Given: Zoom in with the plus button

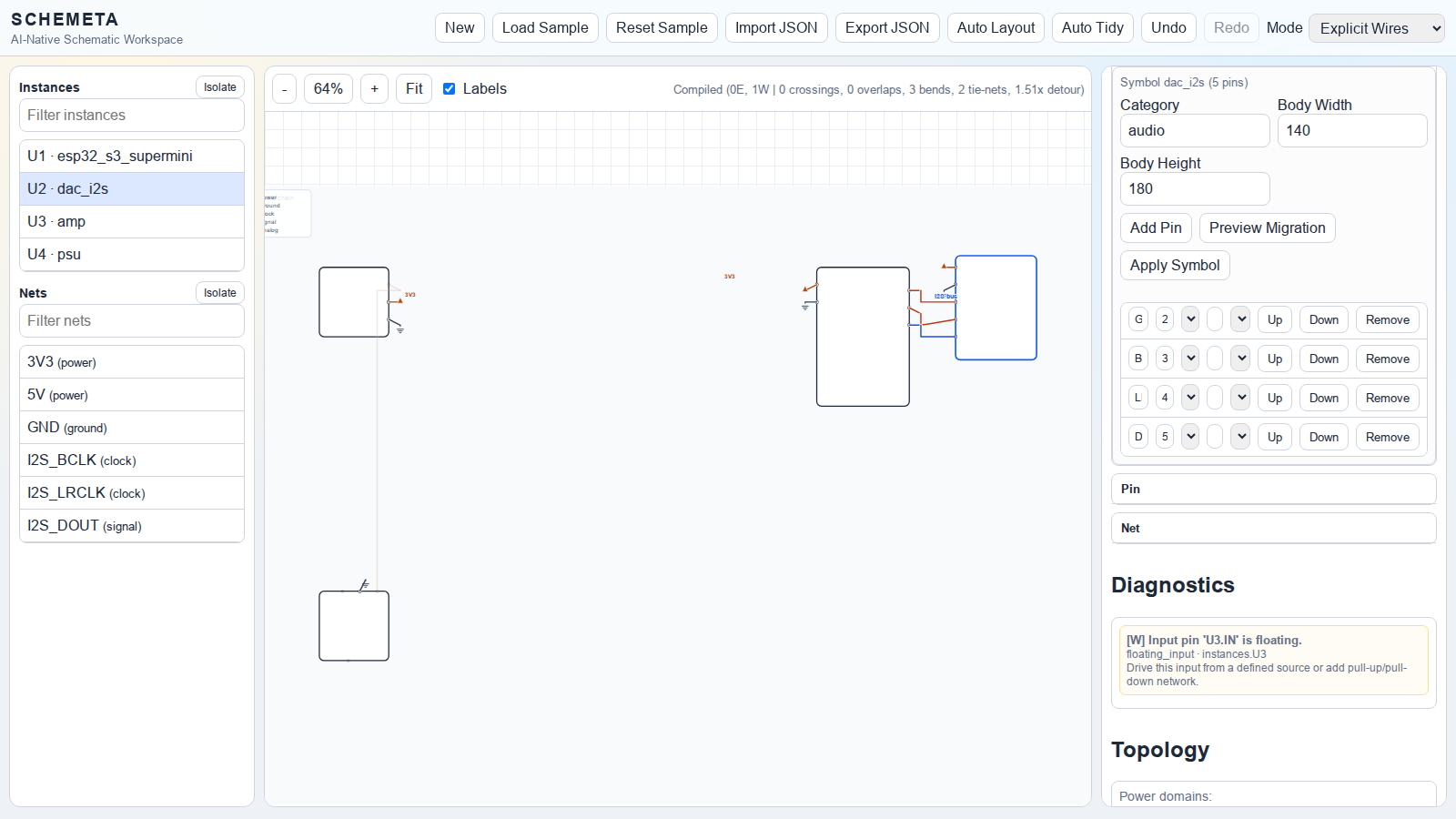Looking at the screenshot, I should tap(374, 89).
